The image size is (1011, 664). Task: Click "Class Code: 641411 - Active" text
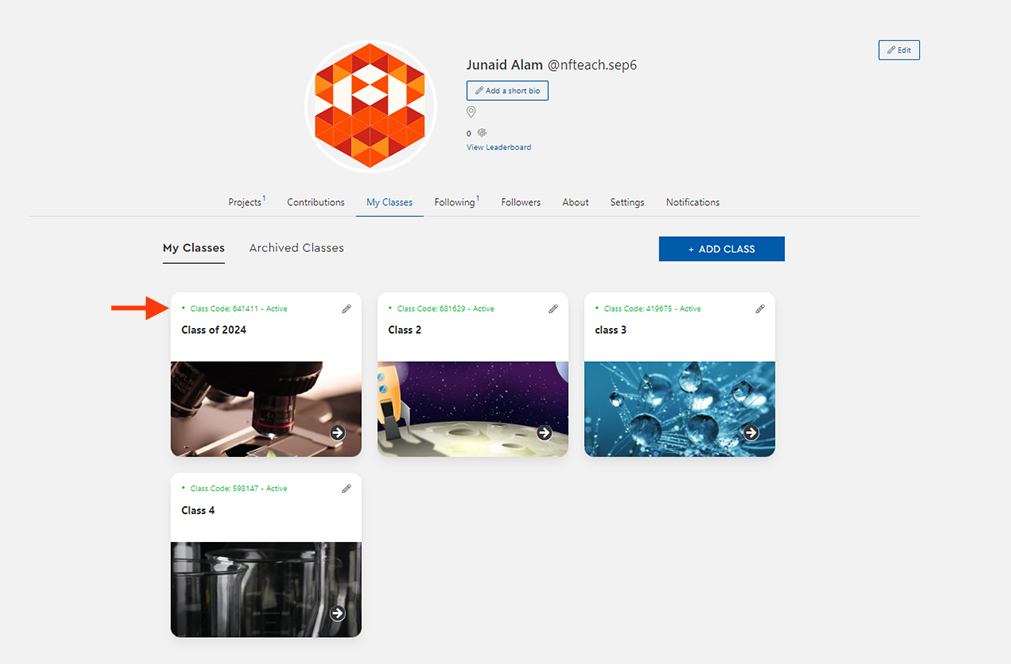[x=239, y=309]
